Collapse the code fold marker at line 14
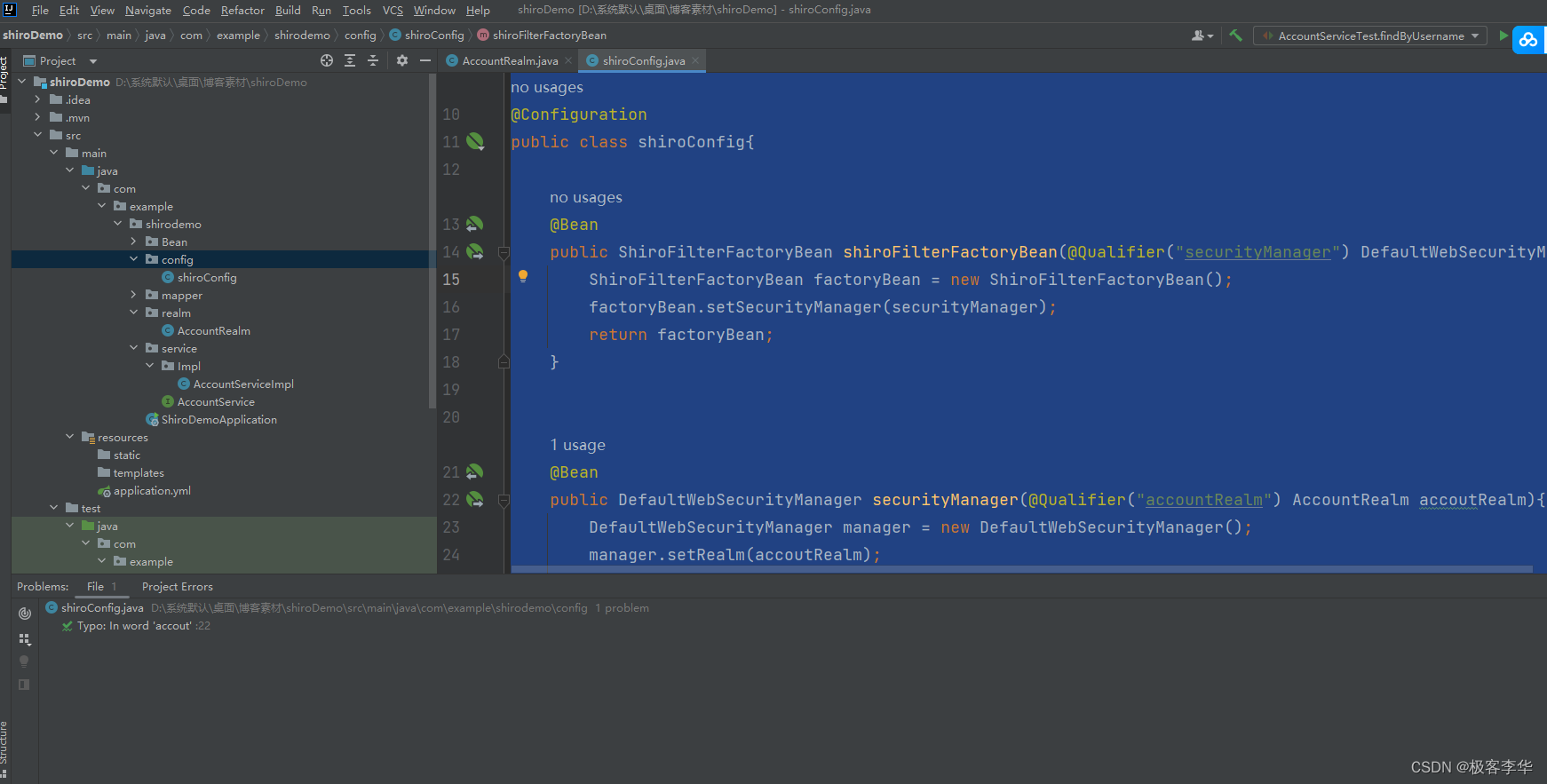This screenshot has width=1547, height=784. (x=504, y=252)
